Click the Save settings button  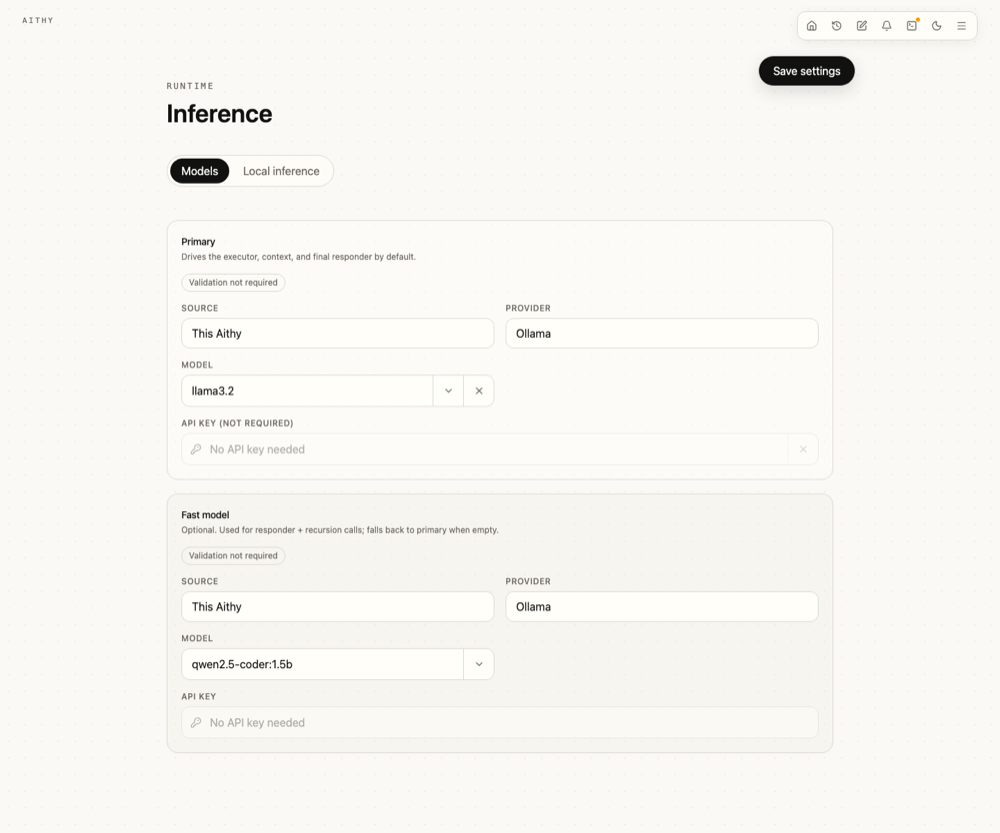tap(806, 71)
